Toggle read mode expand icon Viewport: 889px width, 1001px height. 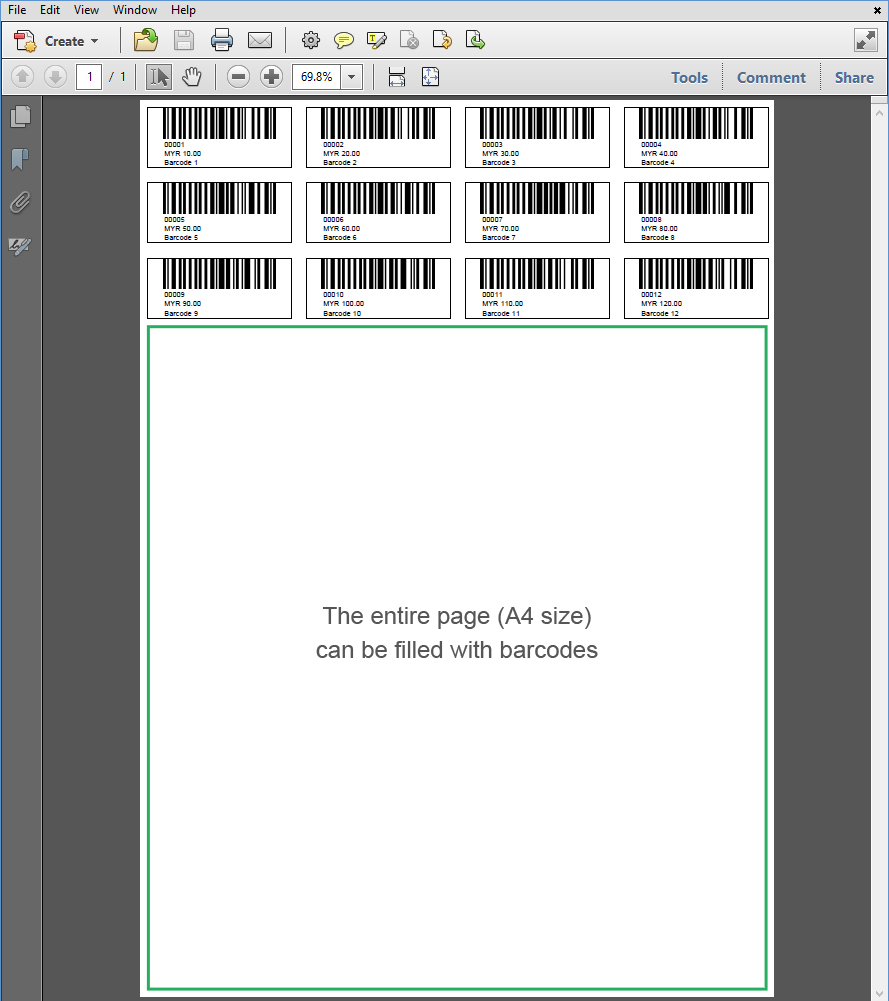point(866,40)
